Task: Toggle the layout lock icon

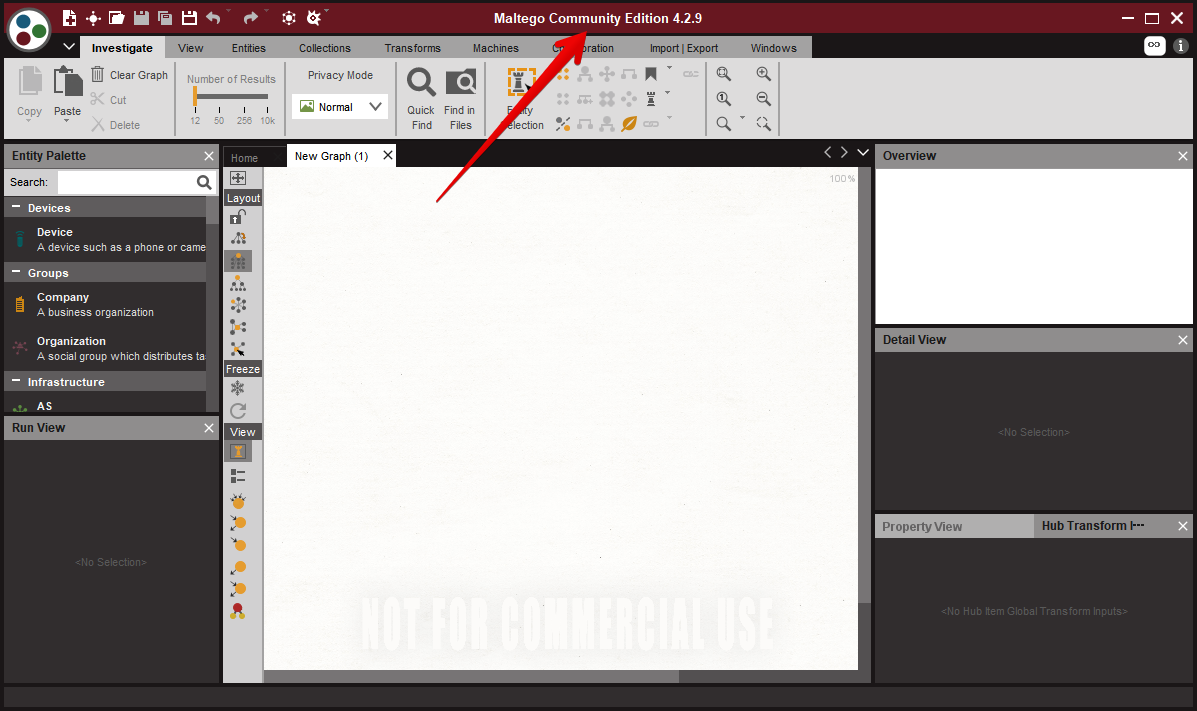Action: coord(238,217)
